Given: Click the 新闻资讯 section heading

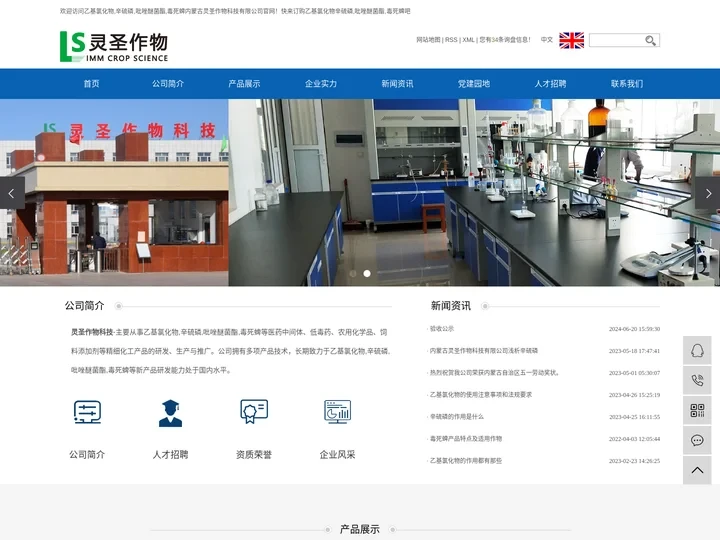Looking at the screenshot, I should [x=450, y=306].
